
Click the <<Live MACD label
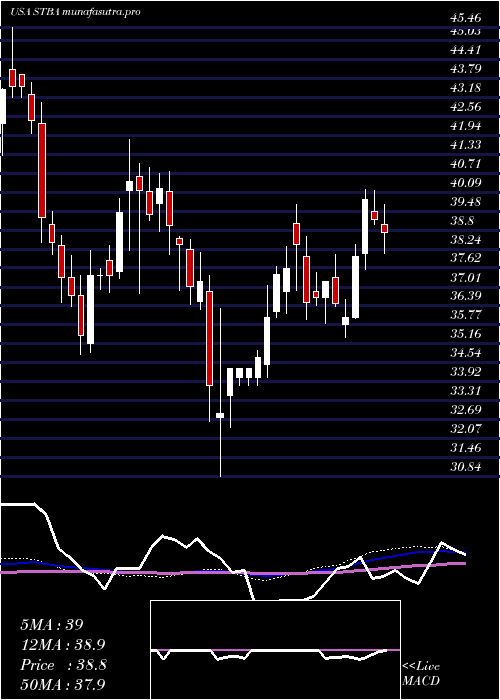pos(421,673)
